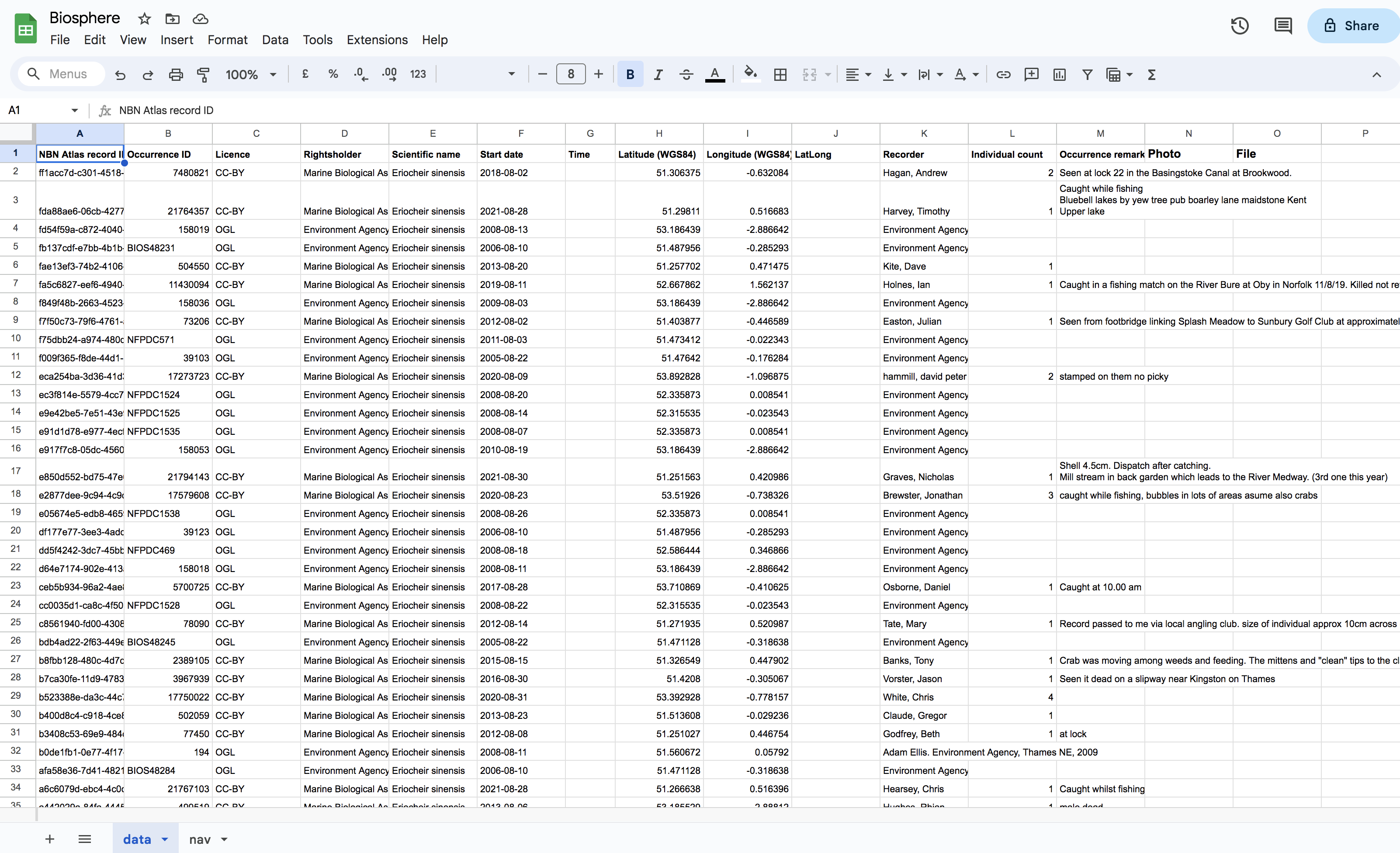Toggle italic formatting
1400x853 pixels.
point(658,74)
